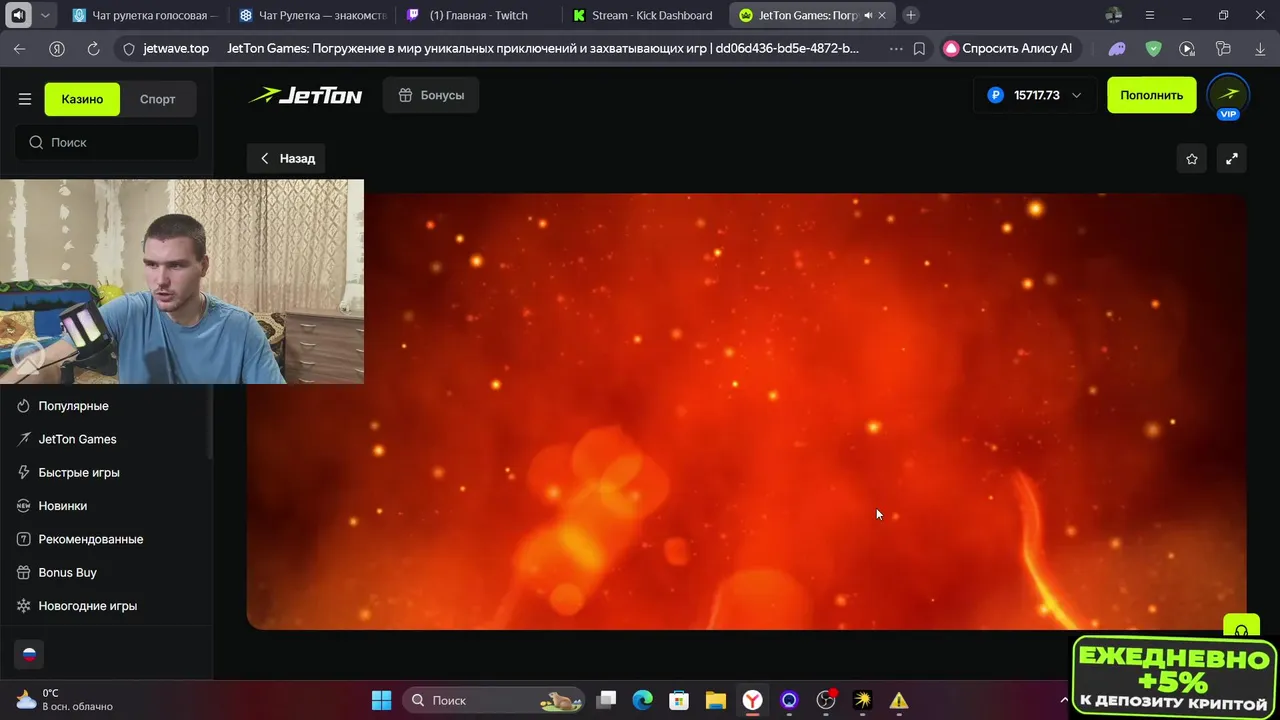Open a new browser tab
Image resolution: width=1280 pixels, height=720 pixels.
[910, 15]
